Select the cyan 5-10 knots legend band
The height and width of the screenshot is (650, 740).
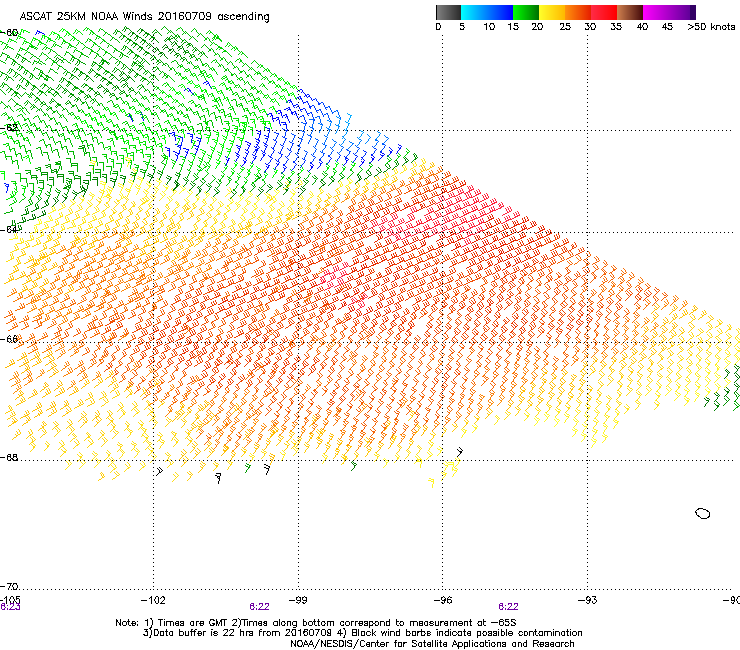click(x=474, y=12)
